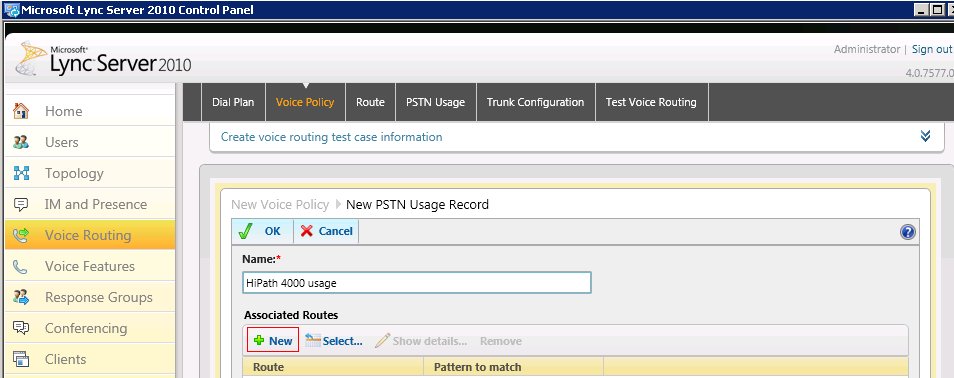Image resolution: width=954 pixels, height=378 pixels.
Task: Open Voice Features section
Action: pos(90,267)
